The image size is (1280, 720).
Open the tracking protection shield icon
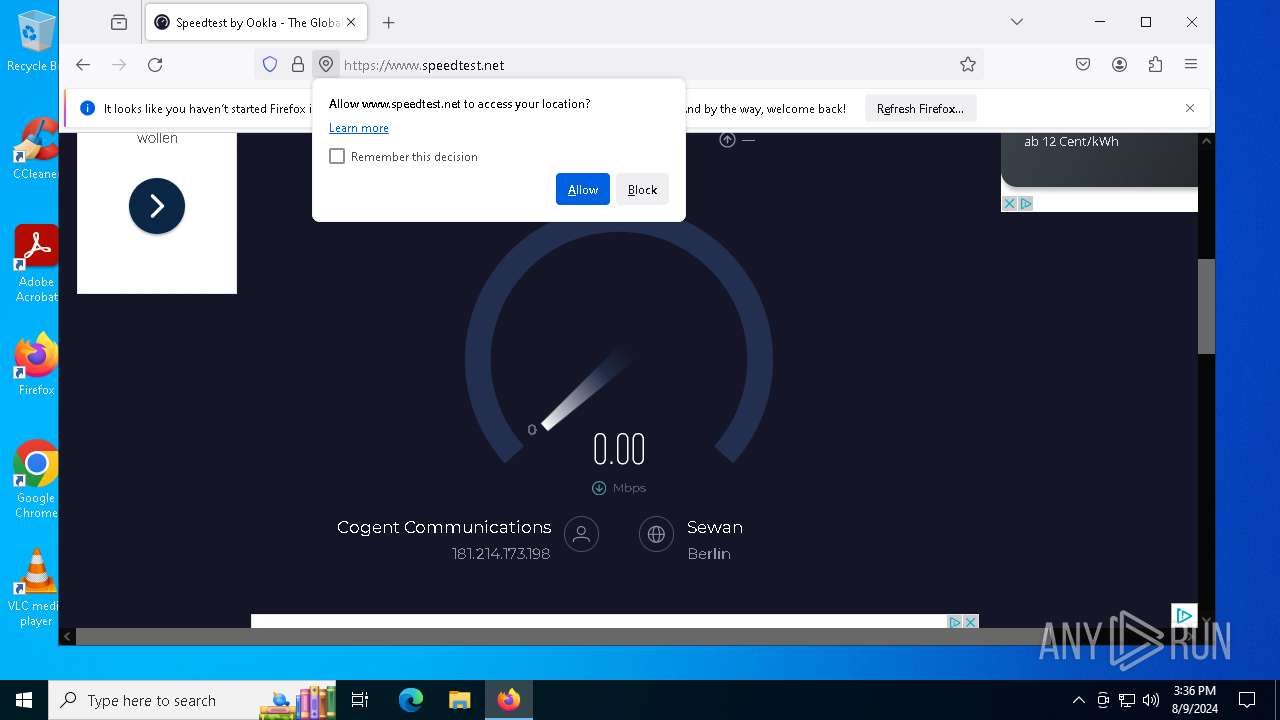click(x=270, y=65)
